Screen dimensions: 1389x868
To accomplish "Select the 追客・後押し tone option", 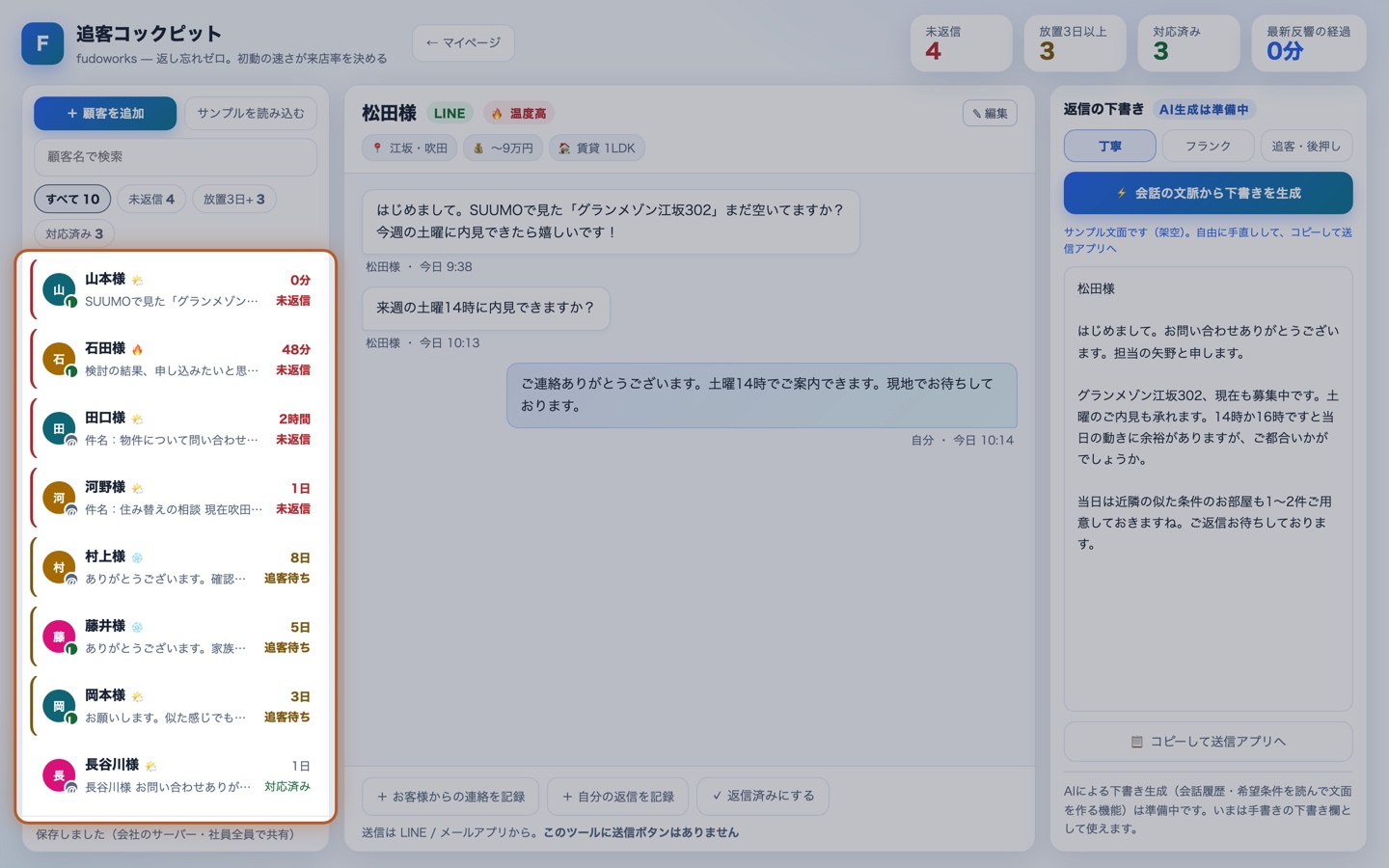I will point(1307,146).
